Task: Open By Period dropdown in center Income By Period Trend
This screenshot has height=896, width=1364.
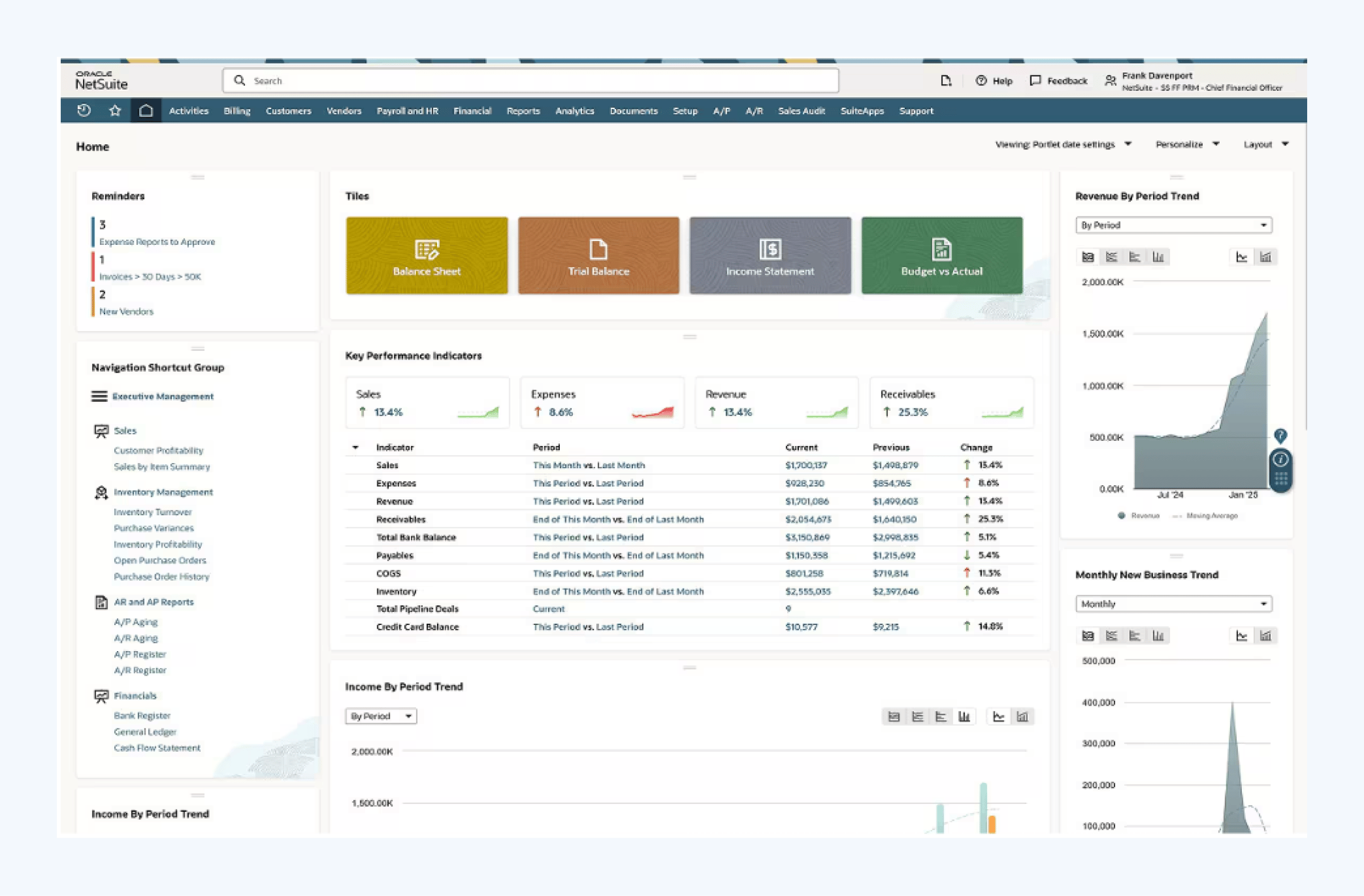Action: (x=381, y=716)
